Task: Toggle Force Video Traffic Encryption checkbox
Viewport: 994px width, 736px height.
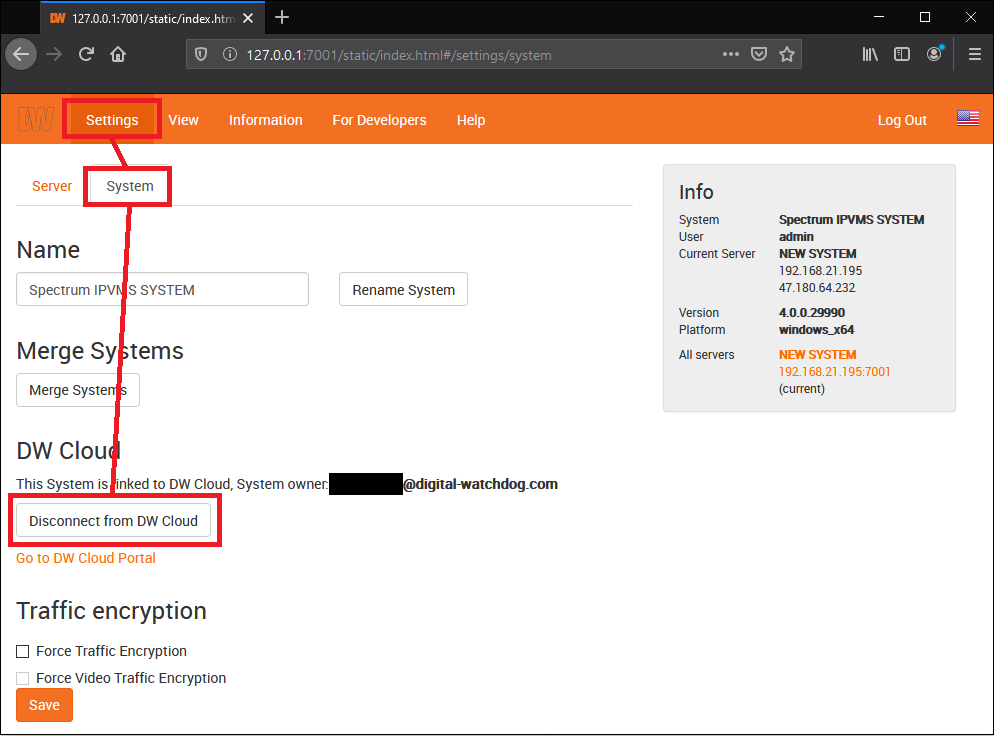Action: click(x=23, y=678)
